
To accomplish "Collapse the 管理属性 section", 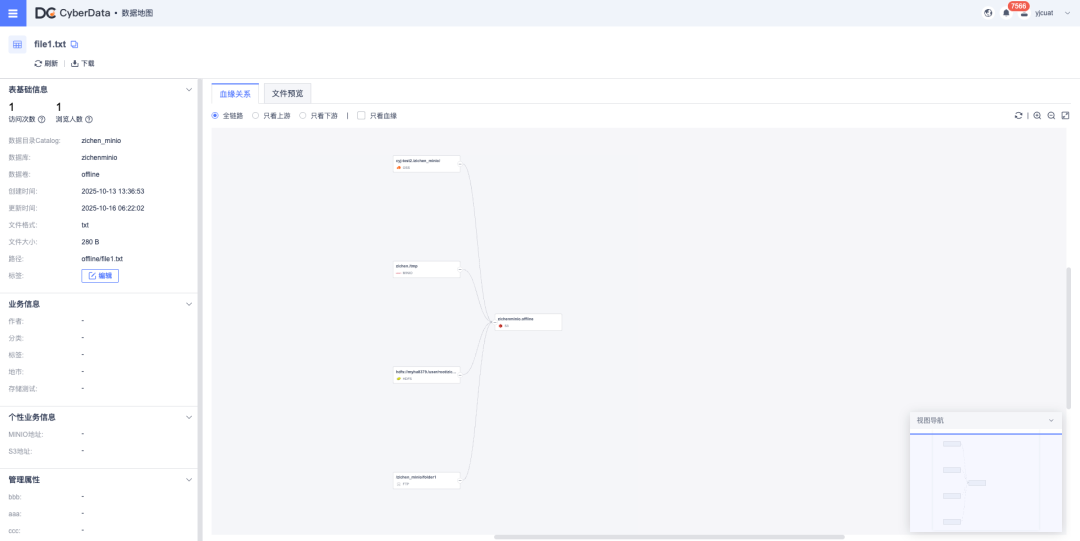I will click(x=189, y=479).
